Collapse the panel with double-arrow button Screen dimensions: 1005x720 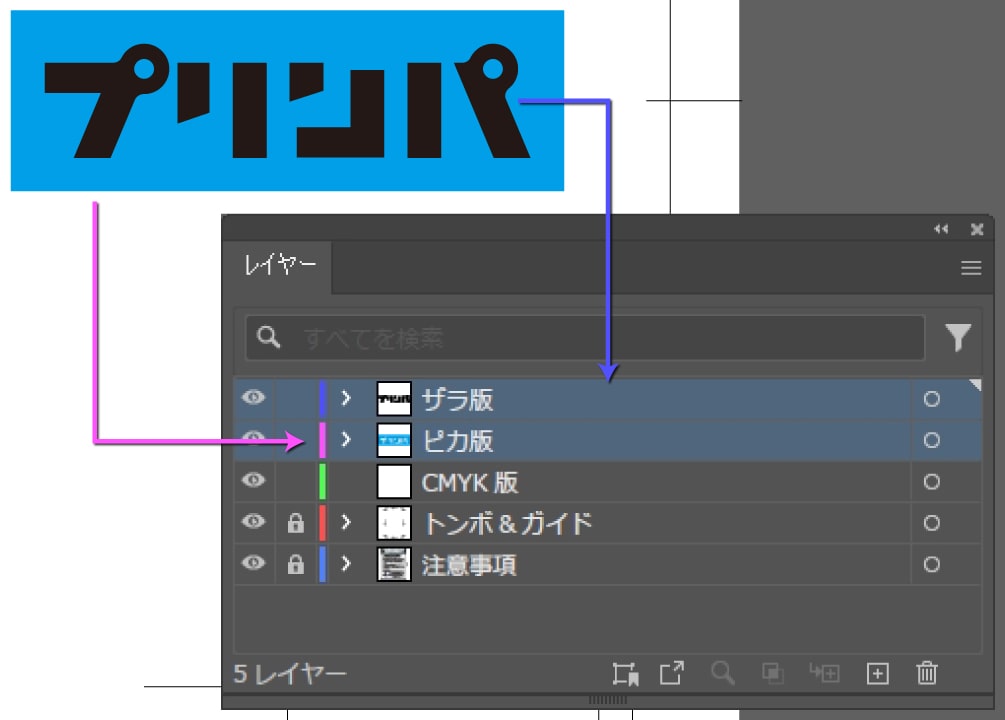pyautogui.click(x=941, y=229)
